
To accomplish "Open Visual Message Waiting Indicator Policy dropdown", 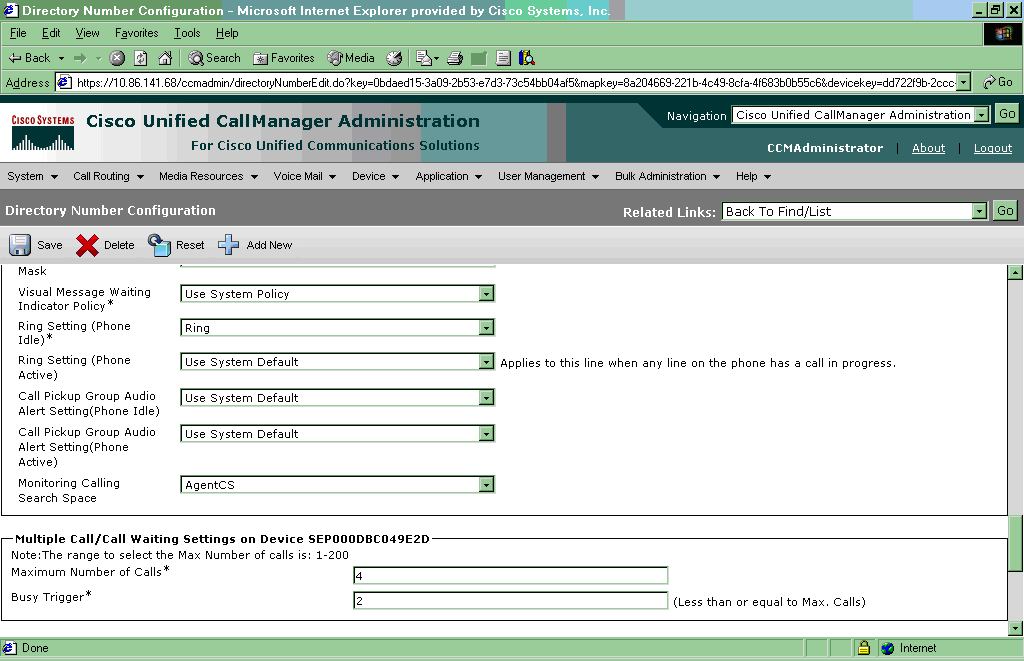I will [486, 294].
